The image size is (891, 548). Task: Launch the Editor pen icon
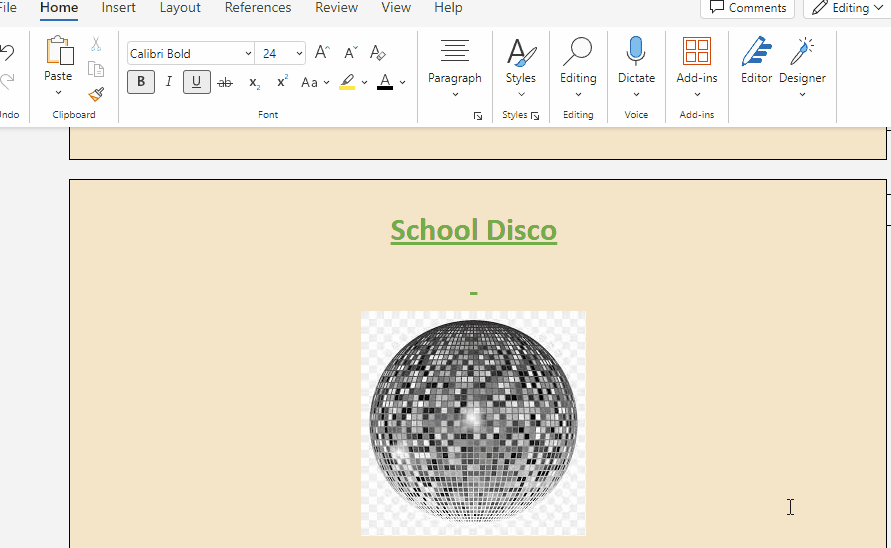point(756,52)
